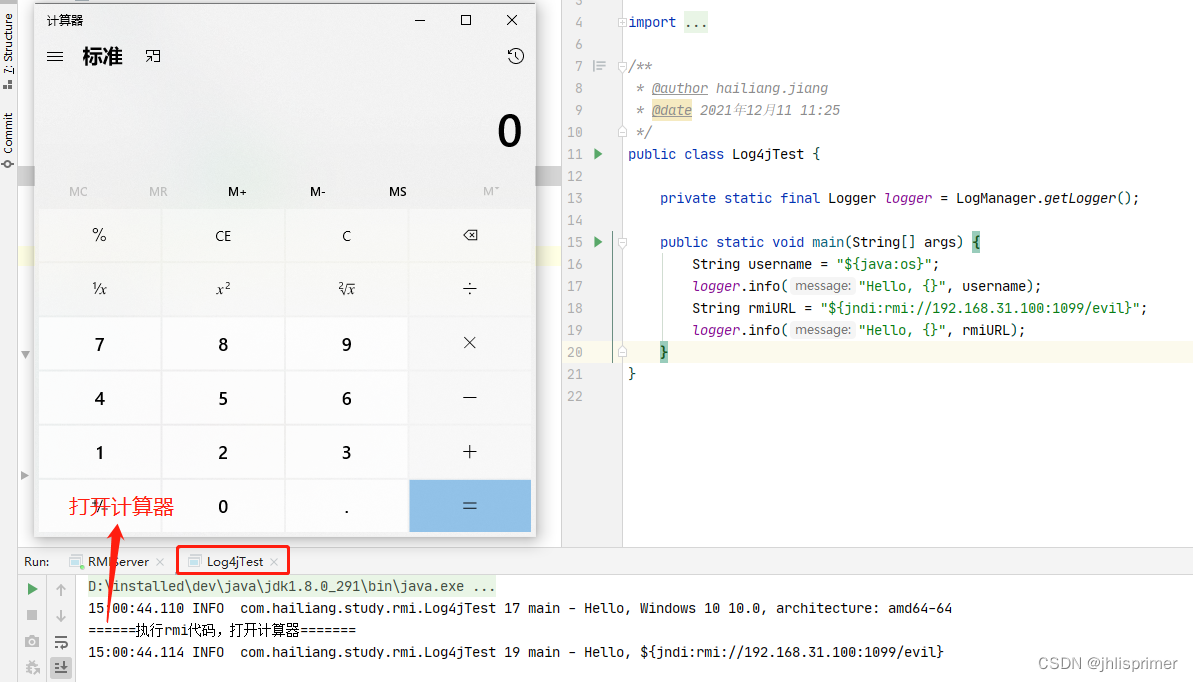Image resolution: width=1193 pixels, height=682 pixels.
Task: Click the digit 6 key
Action: pyautogui.click(x=346, y=398)
